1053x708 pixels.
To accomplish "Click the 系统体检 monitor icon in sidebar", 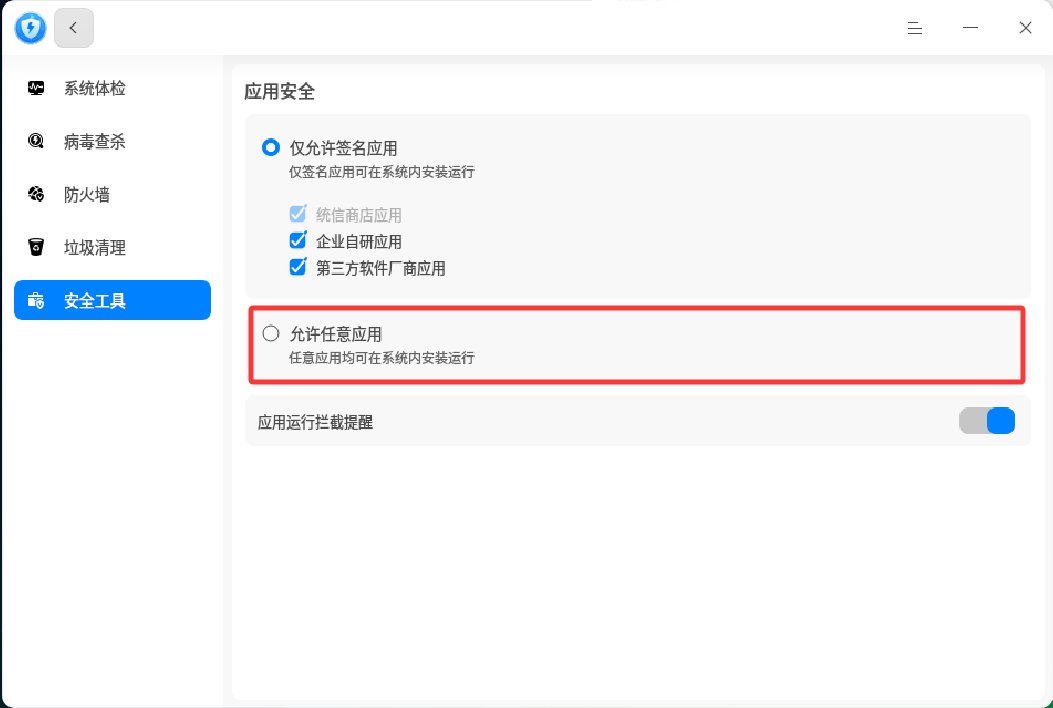I will pos(36,88).
